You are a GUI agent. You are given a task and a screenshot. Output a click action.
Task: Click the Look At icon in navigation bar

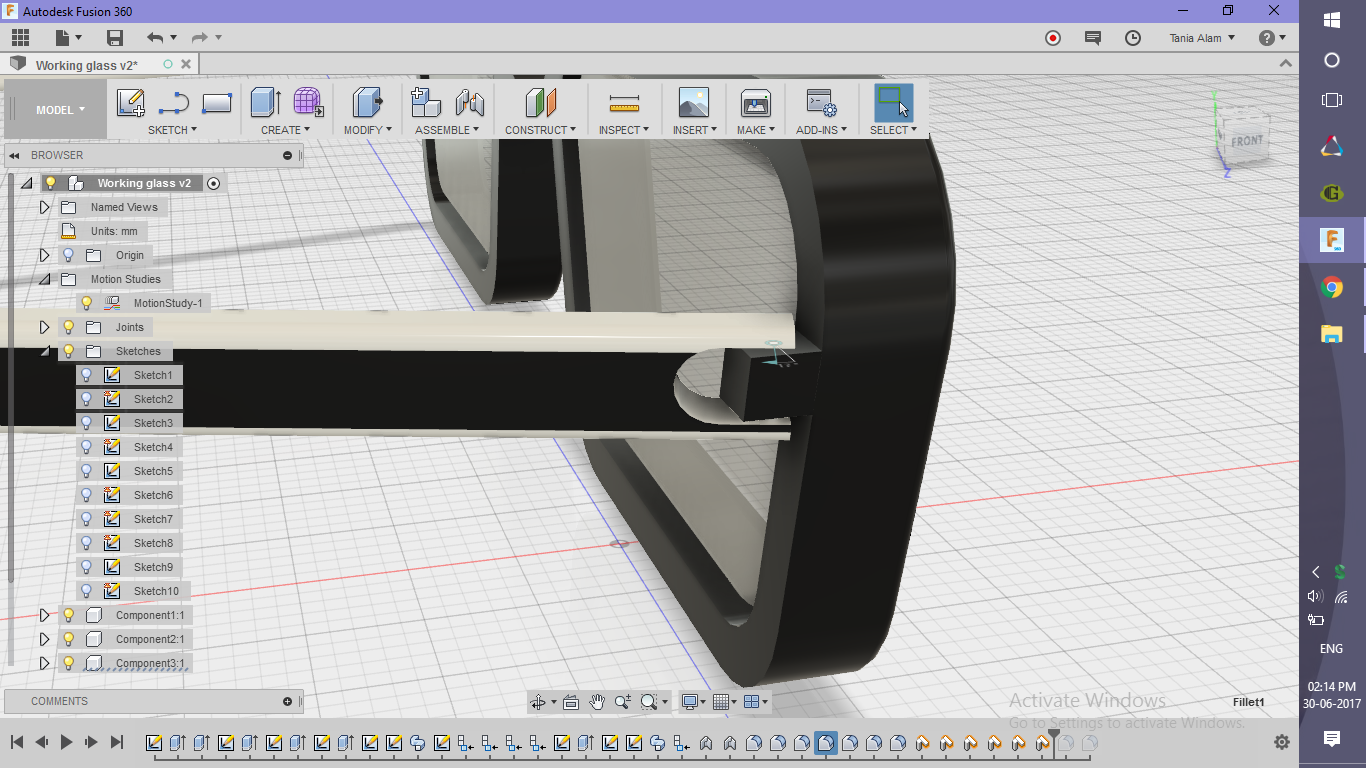point(571,702)
